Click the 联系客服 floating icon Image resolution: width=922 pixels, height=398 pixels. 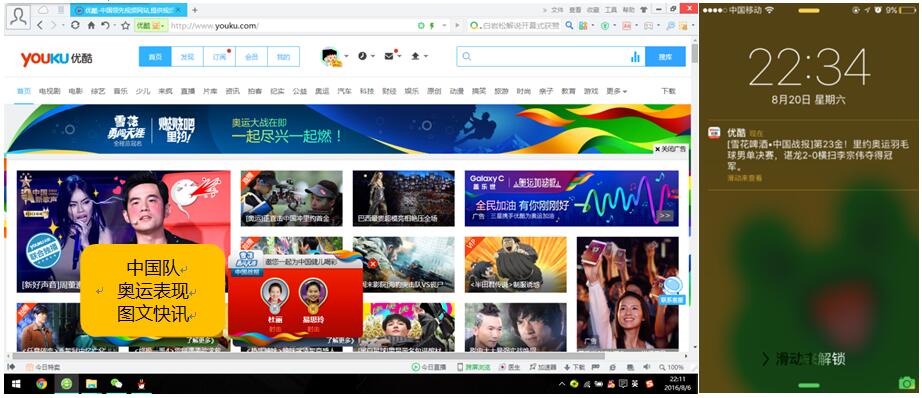(x=672, y=289)
